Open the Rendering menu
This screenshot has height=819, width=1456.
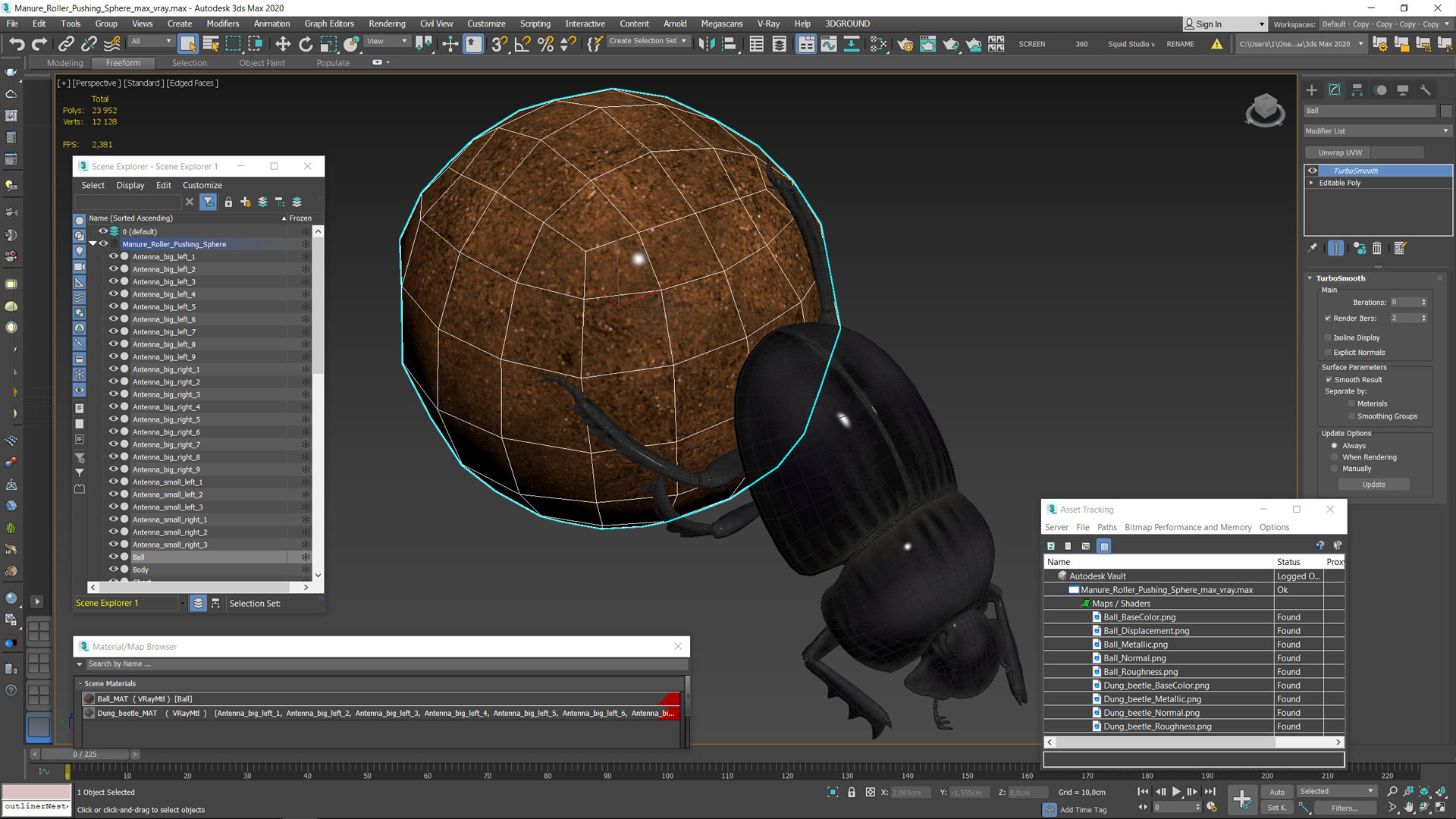[387, 24]
